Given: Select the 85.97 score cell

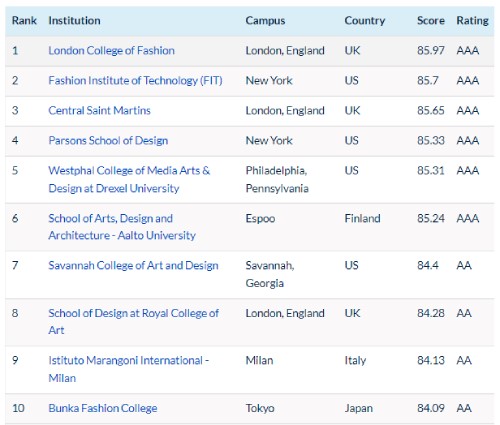Looking at the screenshot, I should (x=431, y=51).
